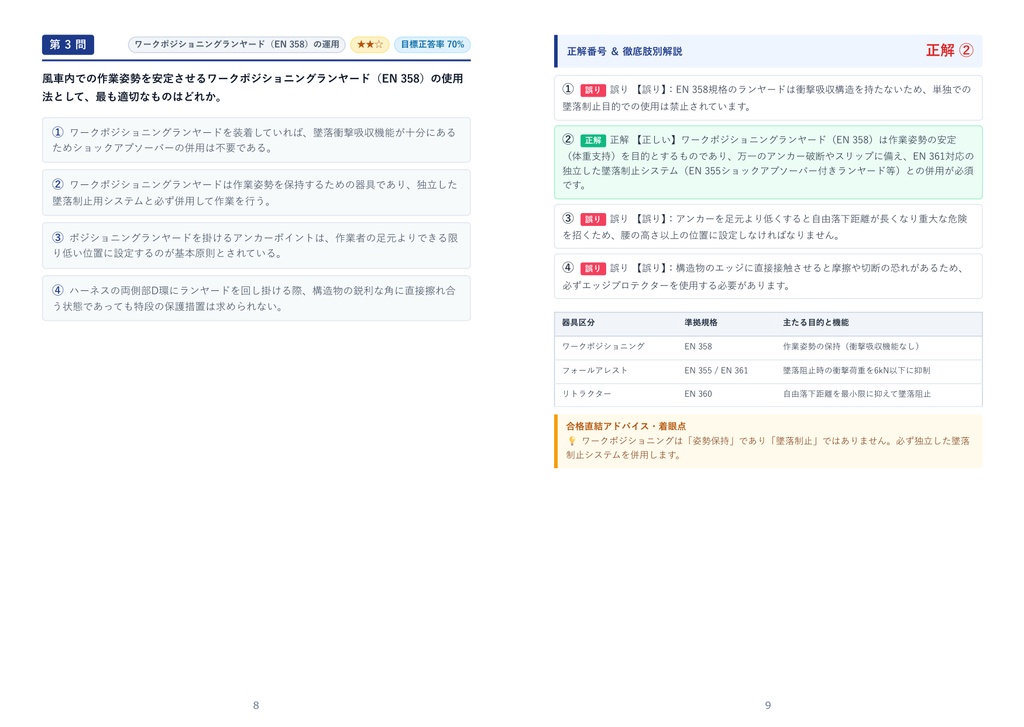The width and height of the screenshot is (1024, 727).
Task: Click the 主たる目的と機能 table column header
Action: 816,323
